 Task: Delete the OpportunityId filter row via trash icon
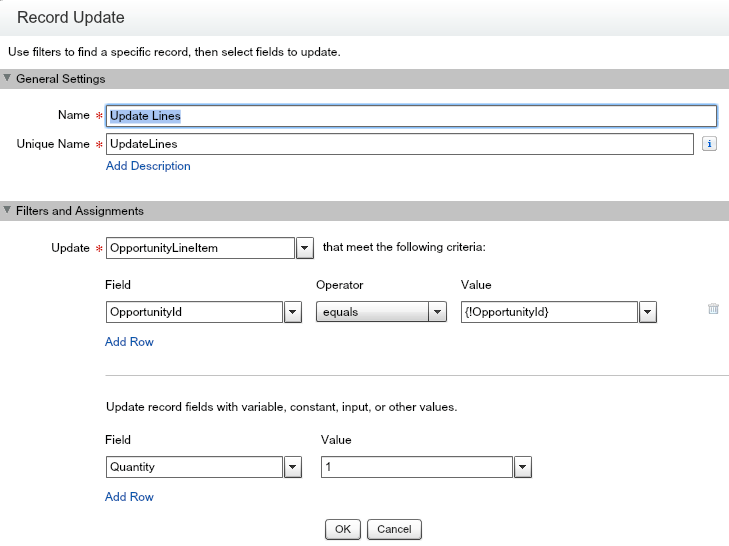pos(713,309)
